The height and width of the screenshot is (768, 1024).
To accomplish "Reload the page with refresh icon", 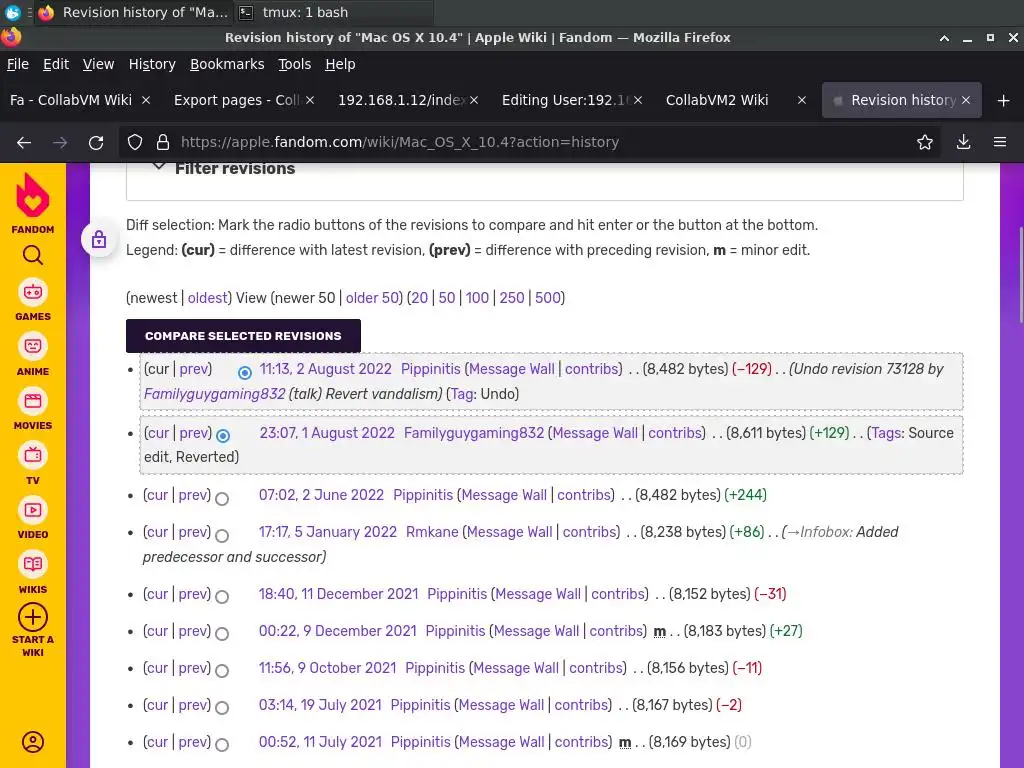I will pyautogui.click(x=96, y=142).
